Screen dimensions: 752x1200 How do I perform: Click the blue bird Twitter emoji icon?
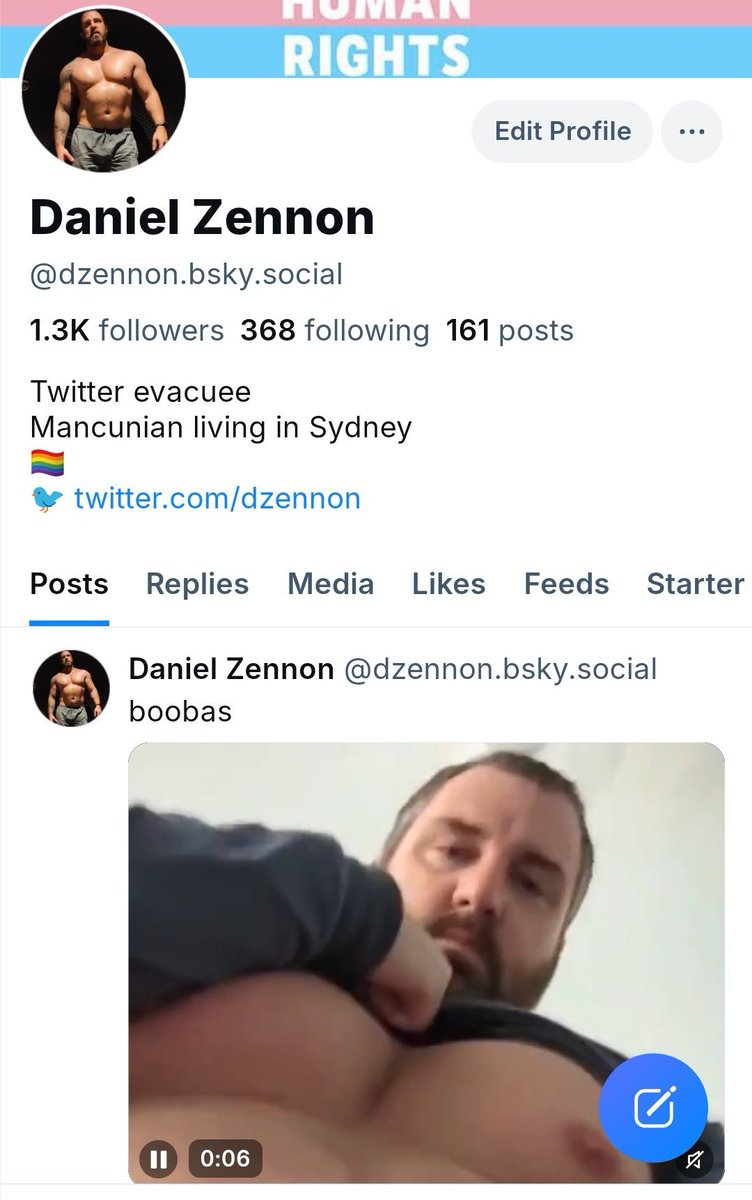tap(47, 498)
